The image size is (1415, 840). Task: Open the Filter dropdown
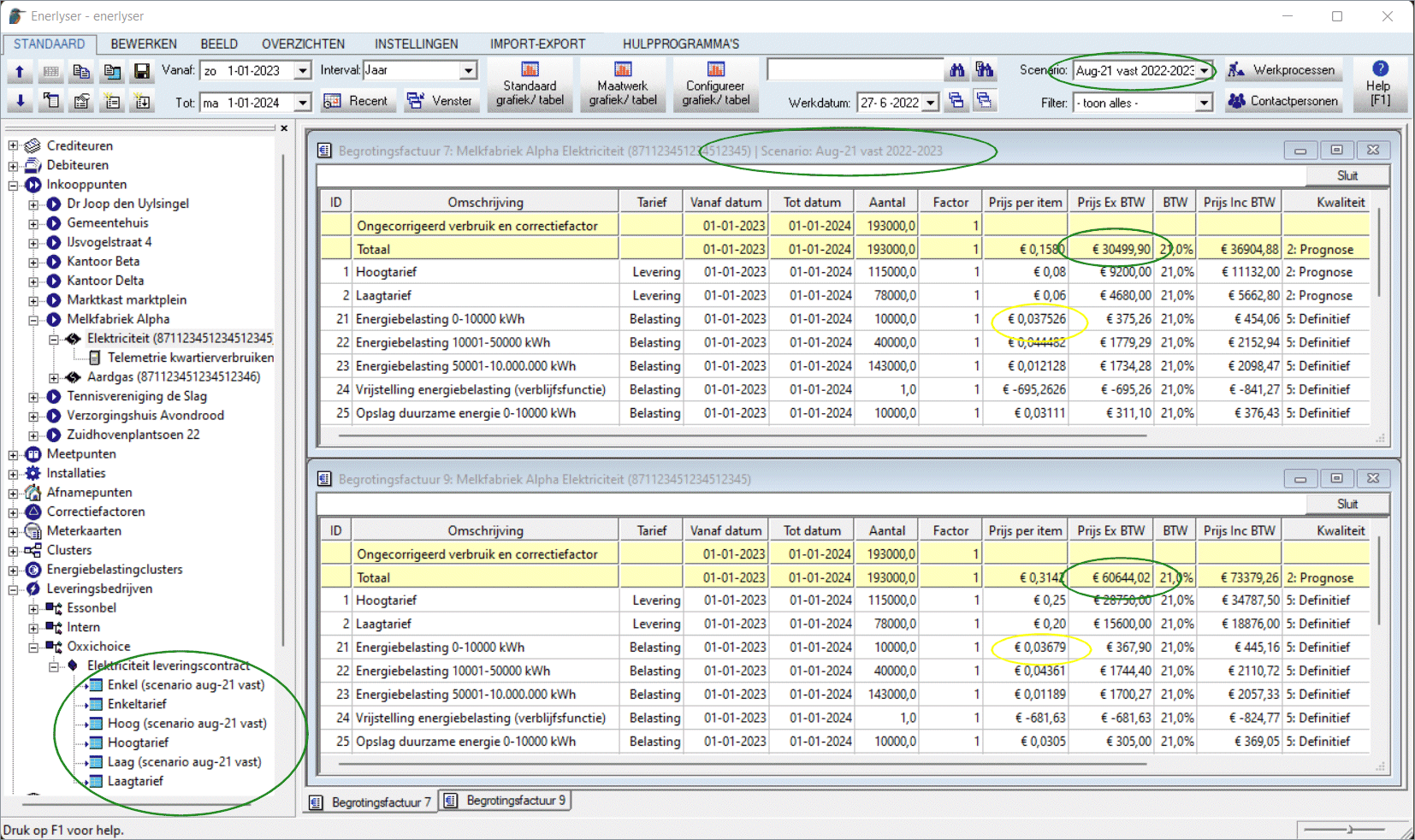point(1205,103)
